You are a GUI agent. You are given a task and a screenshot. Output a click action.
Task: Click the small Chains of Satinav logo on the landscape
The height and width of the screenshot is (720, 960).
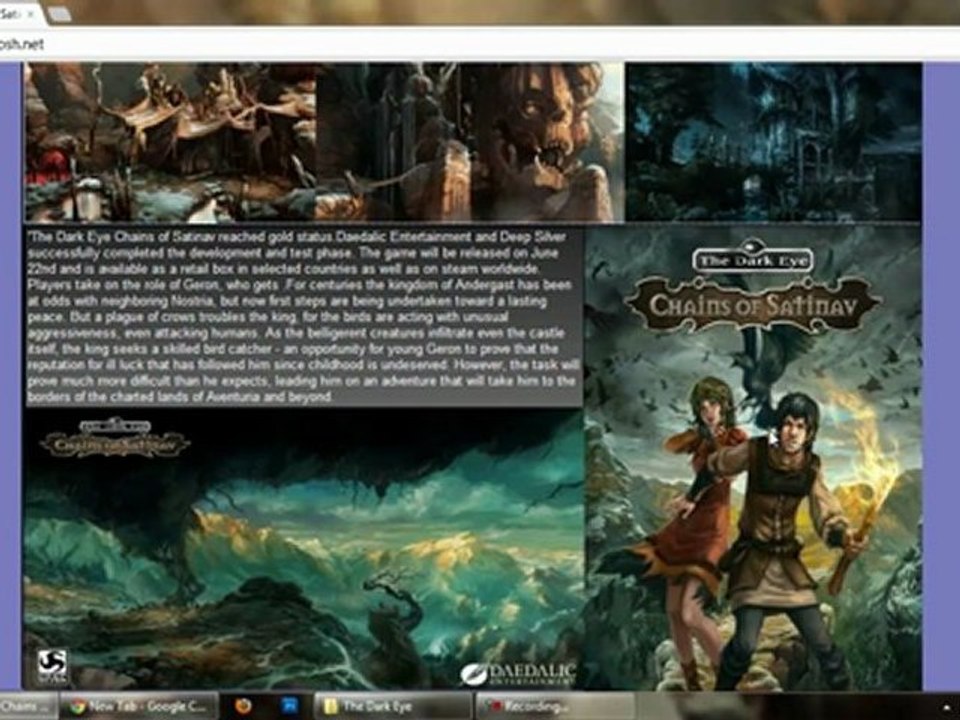pyautogui.click(x=115, y=438)
